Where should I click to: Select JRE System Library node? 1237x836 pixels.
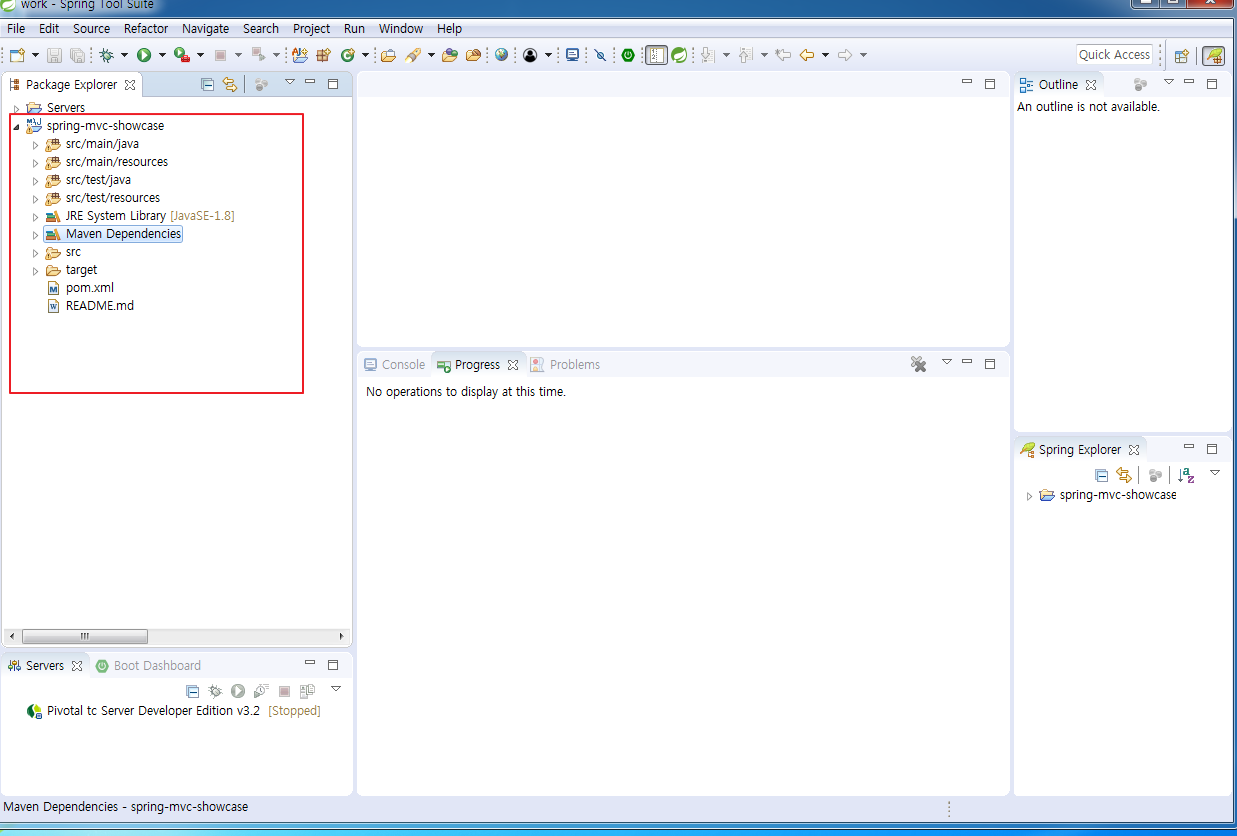click(x=140, y=216)
